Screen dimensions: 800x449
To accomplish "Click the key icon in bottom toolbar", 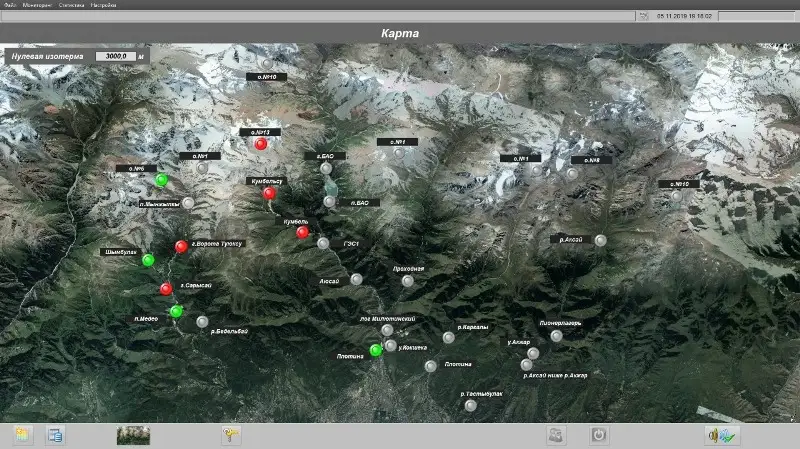I will coord(230,435).
